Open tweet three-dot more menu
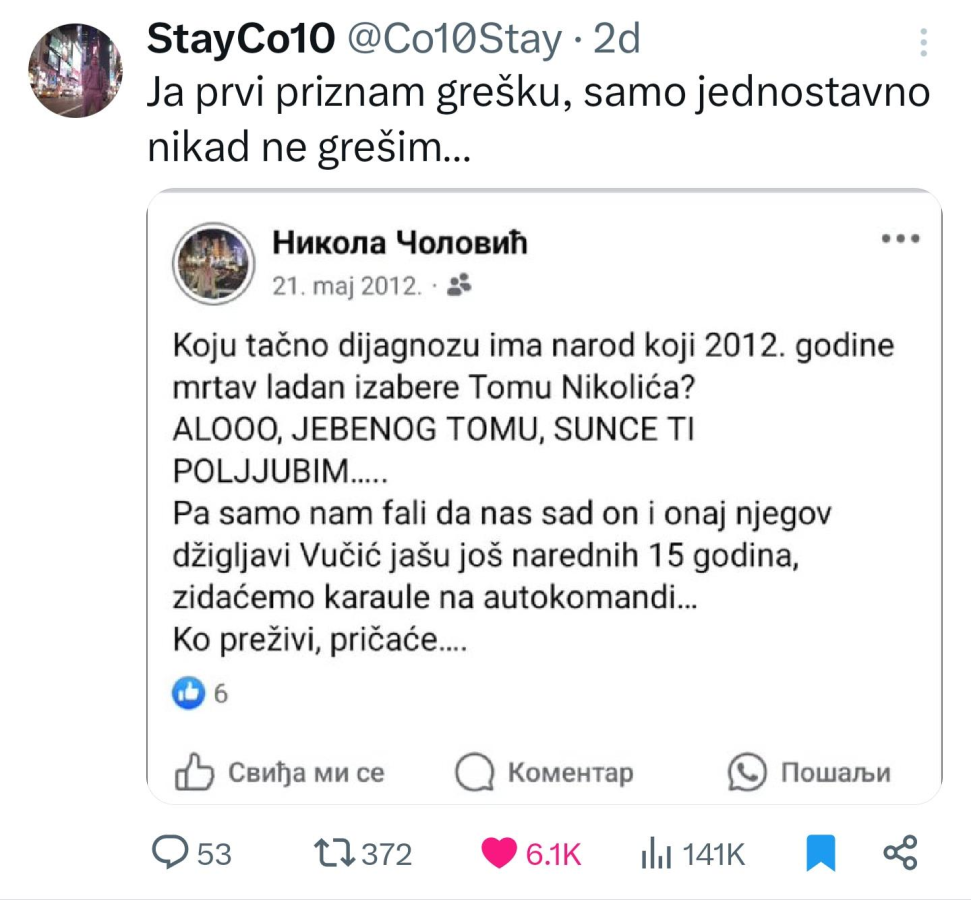The width and height of the screenshot is (971, 900). (x=924, y=42)
